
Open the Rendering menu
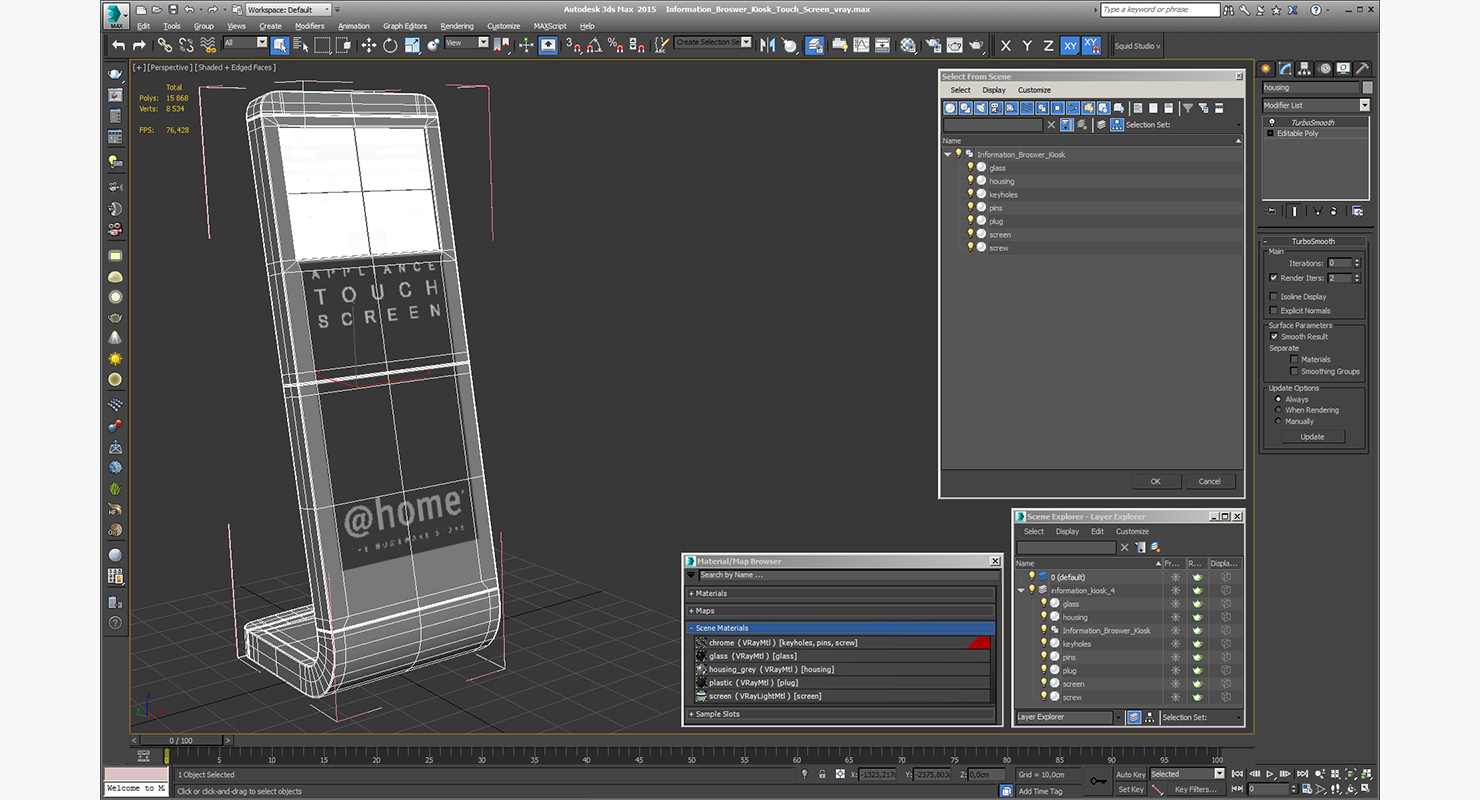[457, 26]
